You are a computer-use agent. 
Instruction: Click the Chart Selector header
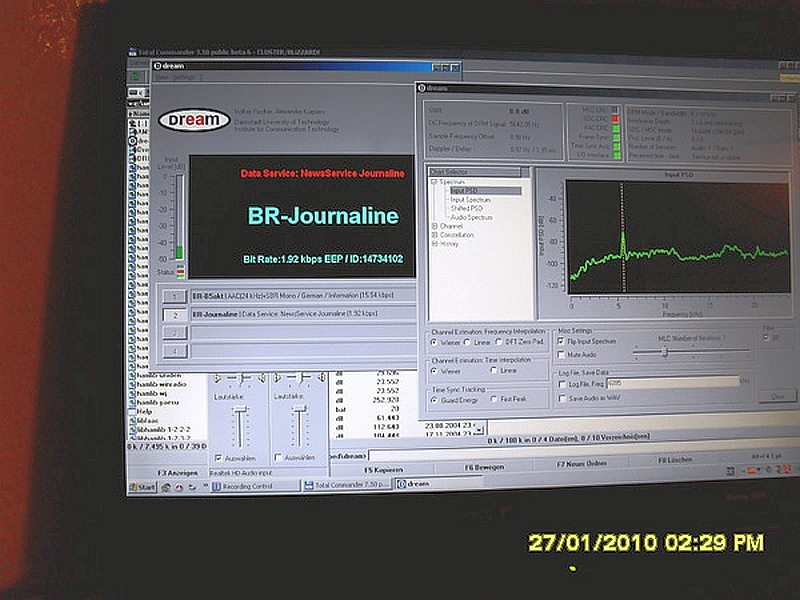click(476, 172)
